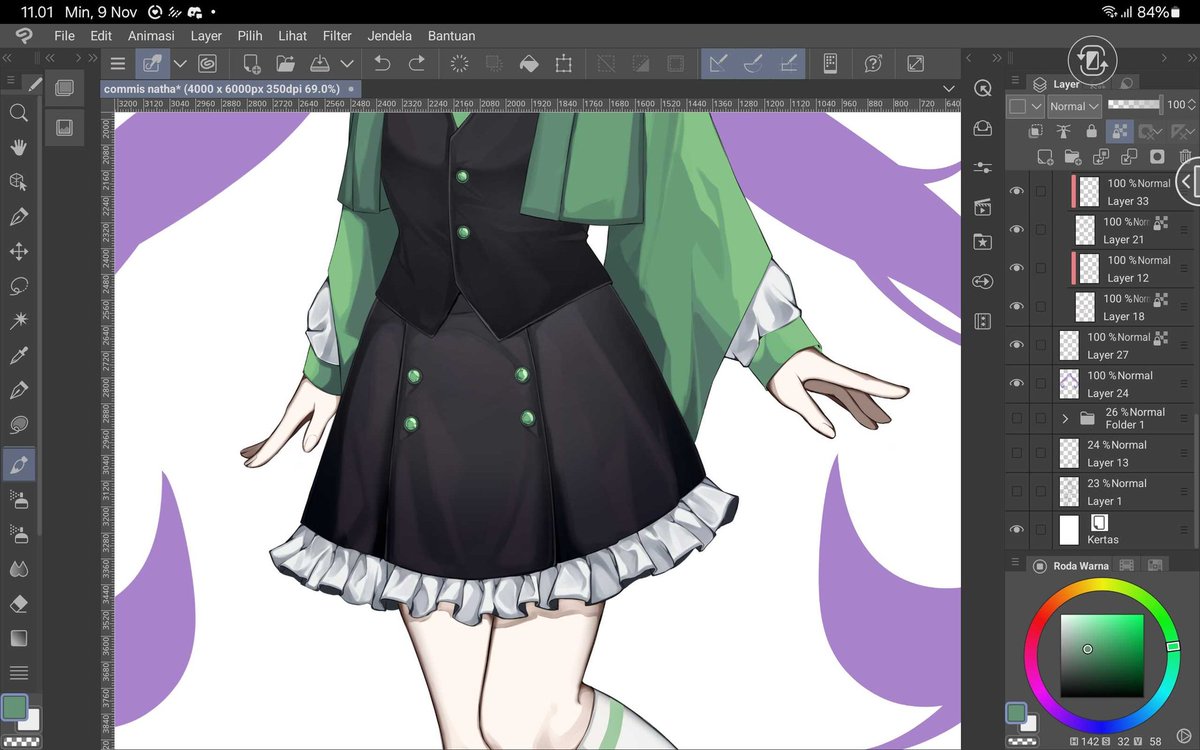This screenshot has height=750, width=1200.
Task: Open a file from folder
Action: [x=286, y=64]
